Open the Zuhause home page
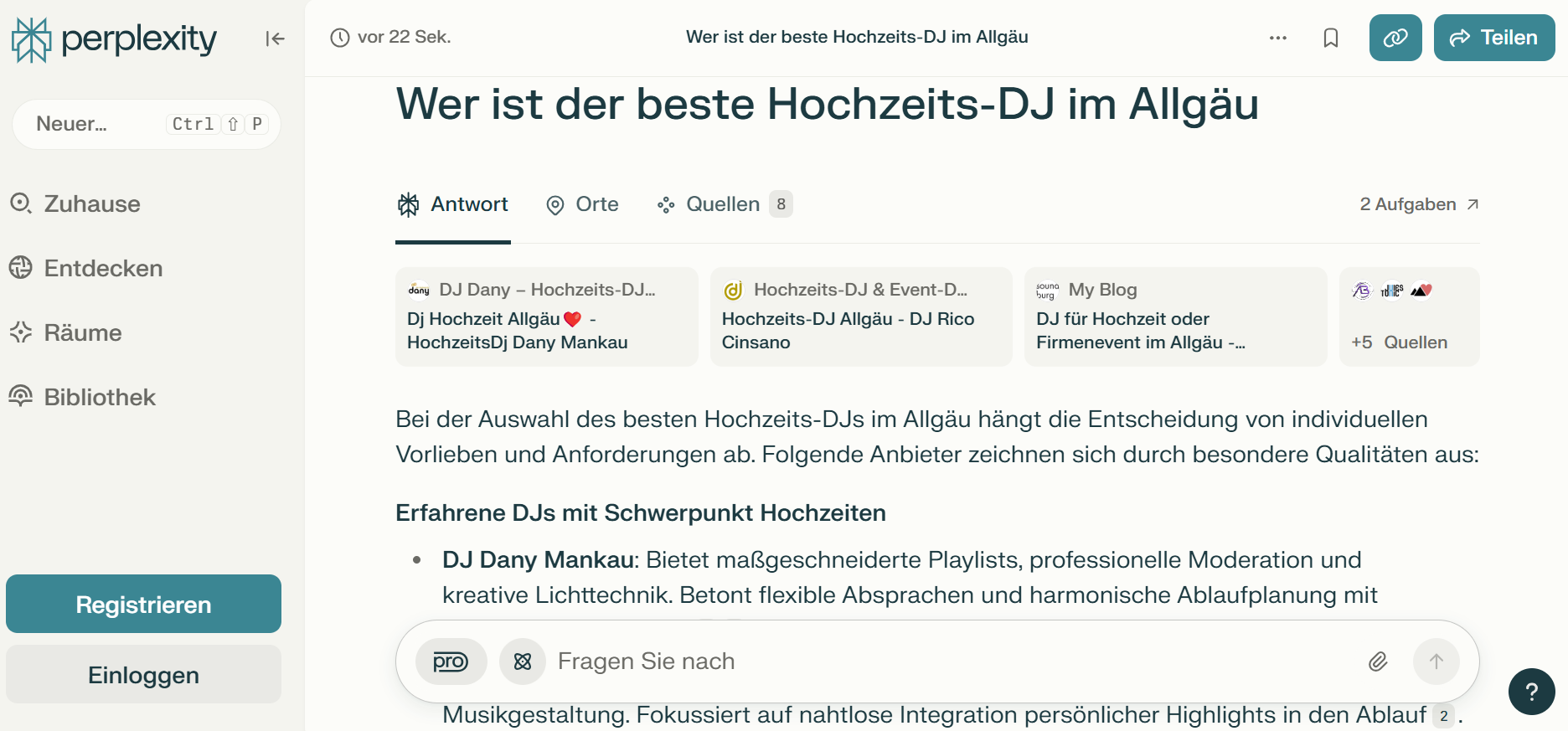This screenshot has height=731, width=1568. pyautogui.click(x=75, y=203)
